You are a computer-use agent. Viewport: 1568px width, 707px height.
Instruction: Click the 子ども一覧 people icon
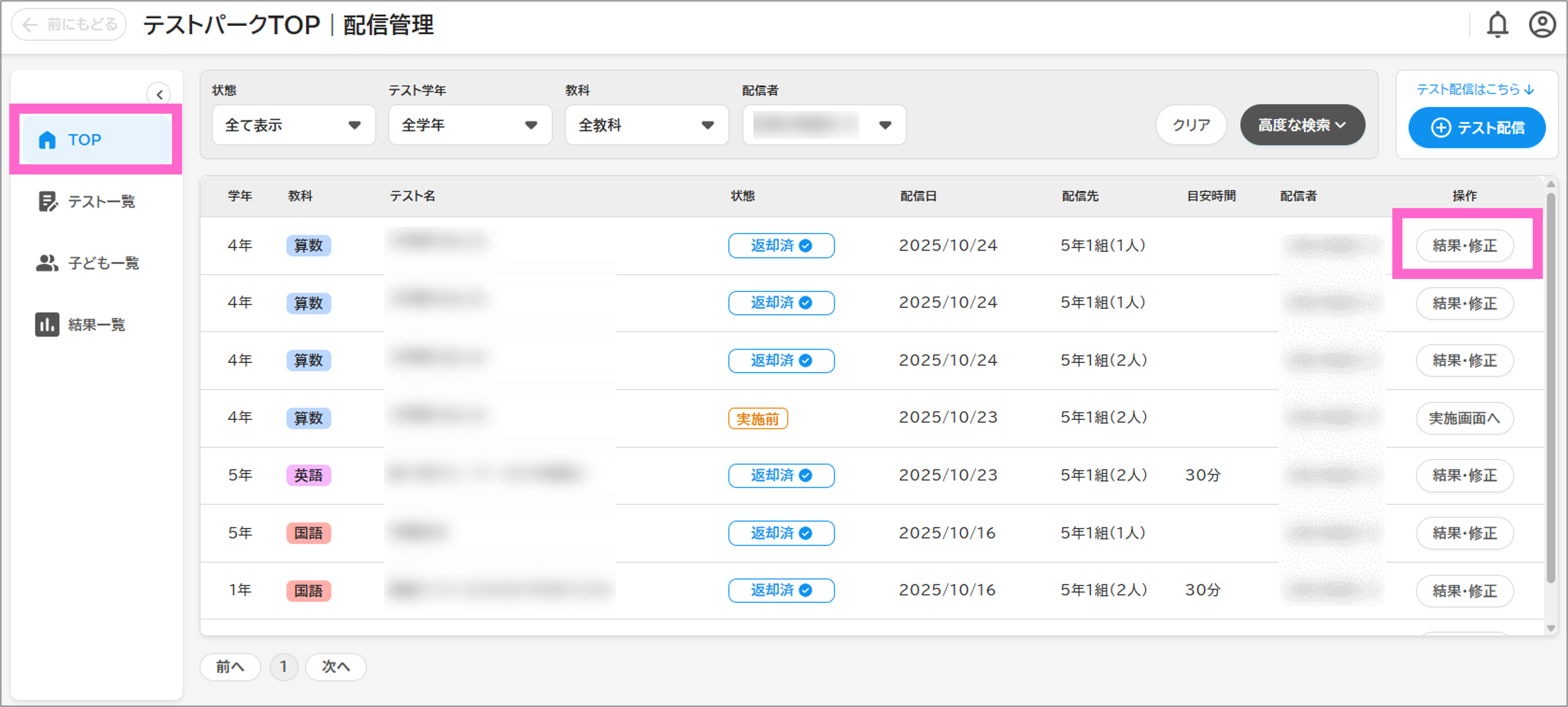(47, 263)
